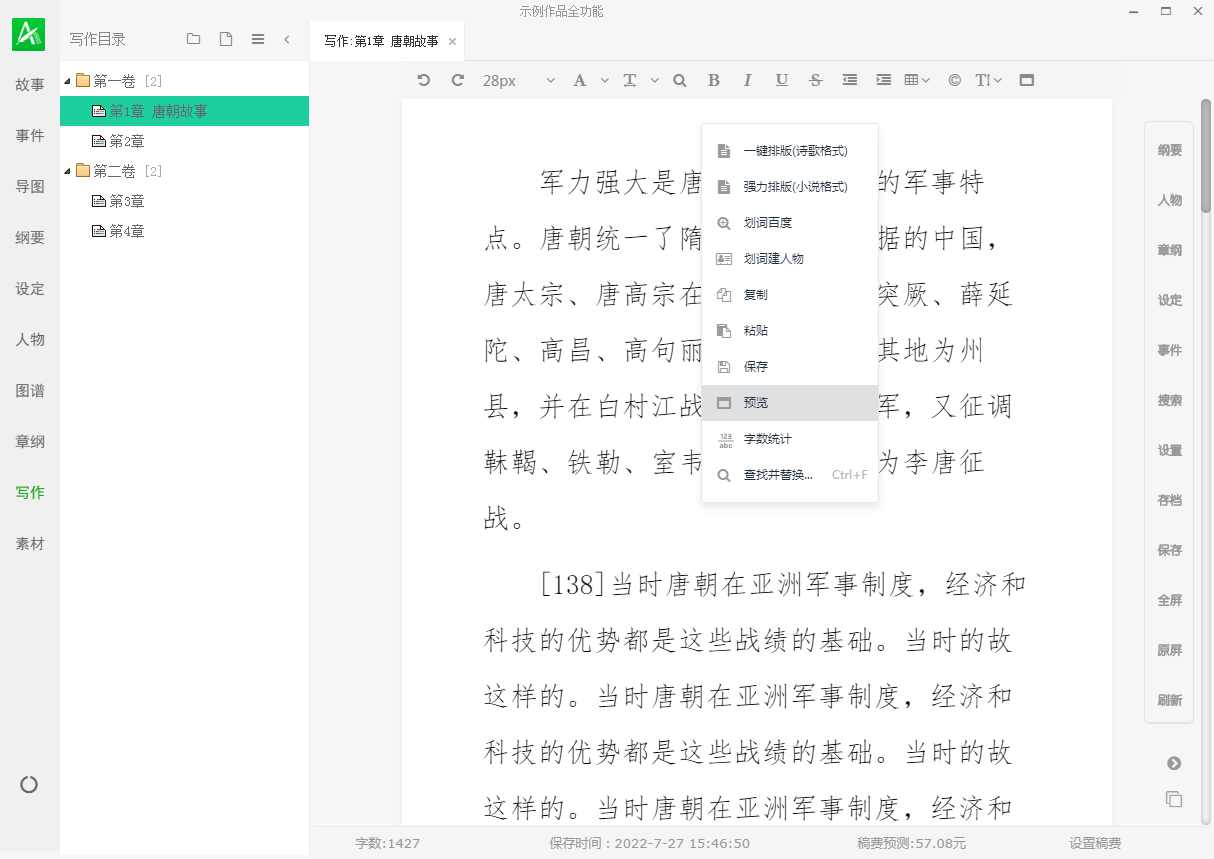Viewport: 1214px width, 859px height.
Task: Increase paragraph indent using toolbar icon
Action: click(x=883, y=80)
